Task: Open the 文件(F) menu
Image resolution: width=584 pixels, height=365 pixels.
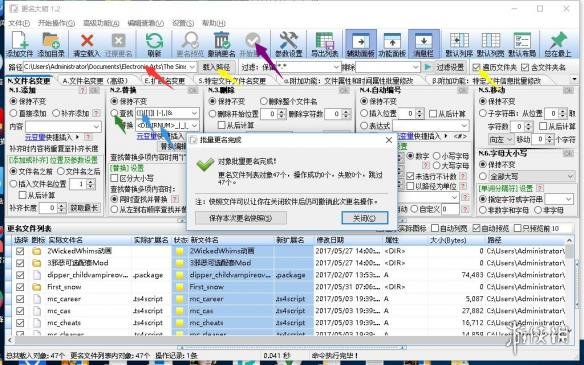Action: (x=19, y=23)
